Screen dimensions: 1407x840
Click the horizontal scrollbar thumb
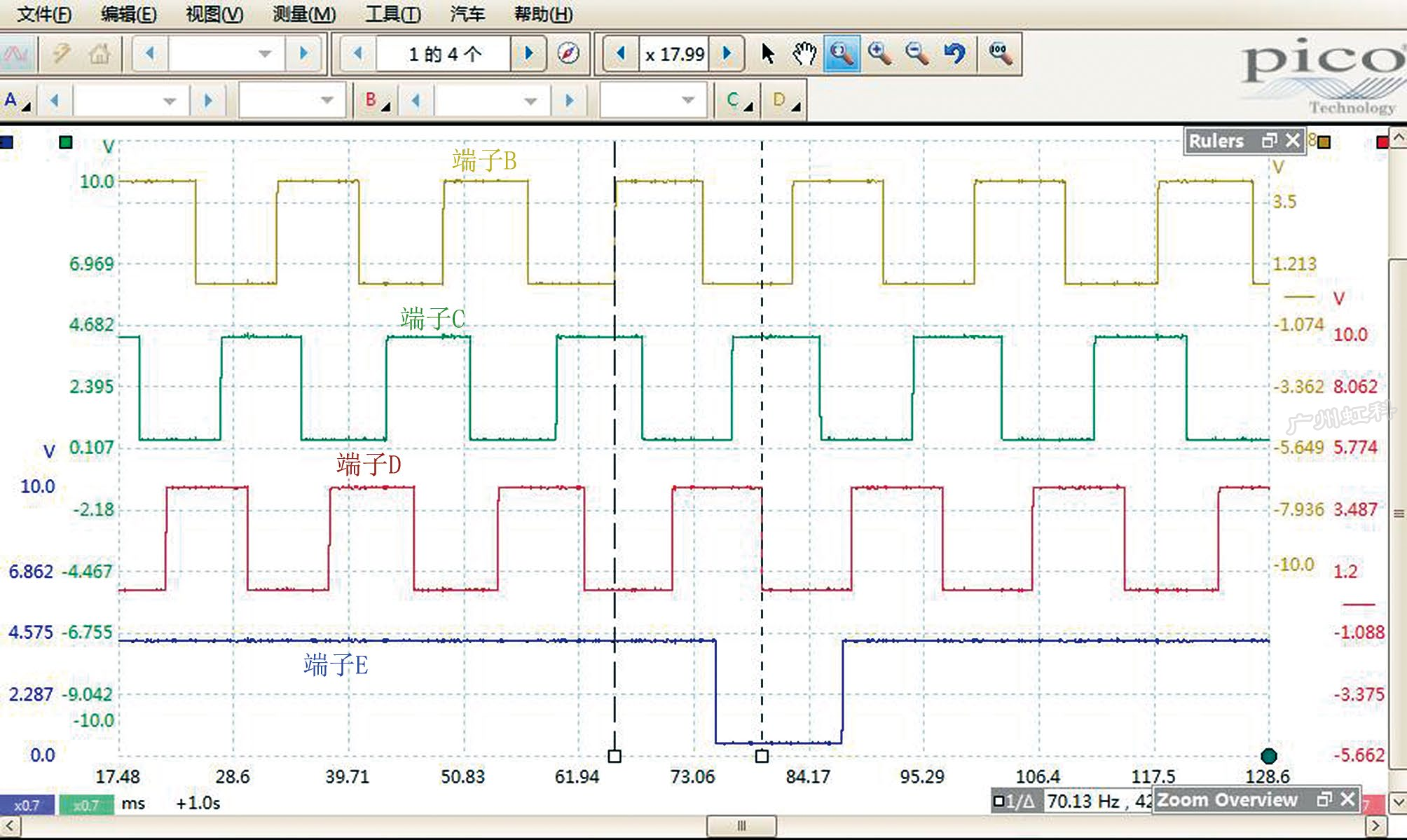741,826
